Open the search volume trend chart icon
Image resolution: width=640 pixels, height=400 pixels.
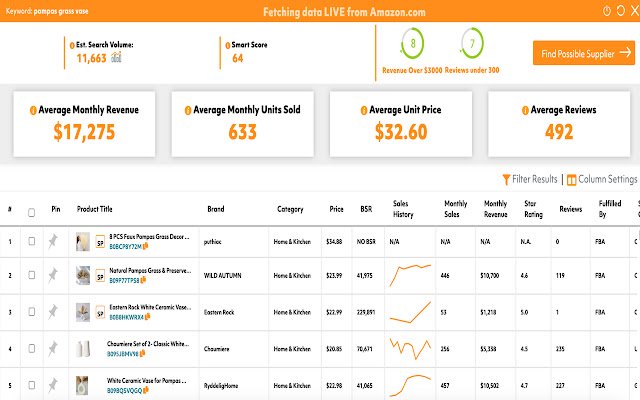[116, 57]
